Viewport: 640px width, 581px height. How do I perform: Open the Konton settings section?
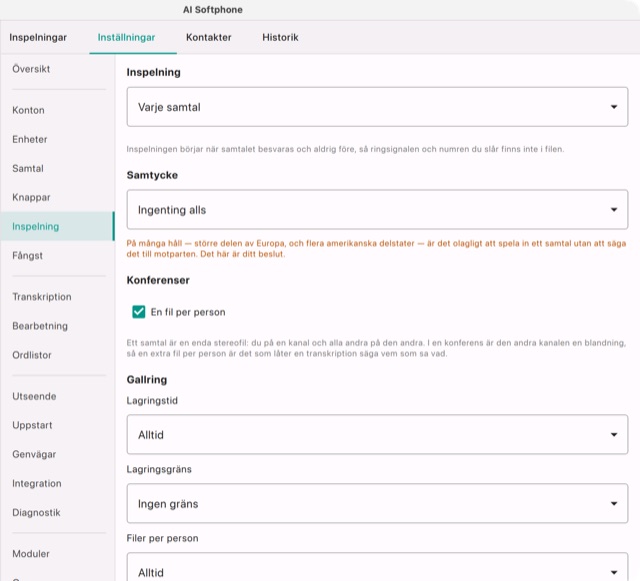(x=57, y=110)
